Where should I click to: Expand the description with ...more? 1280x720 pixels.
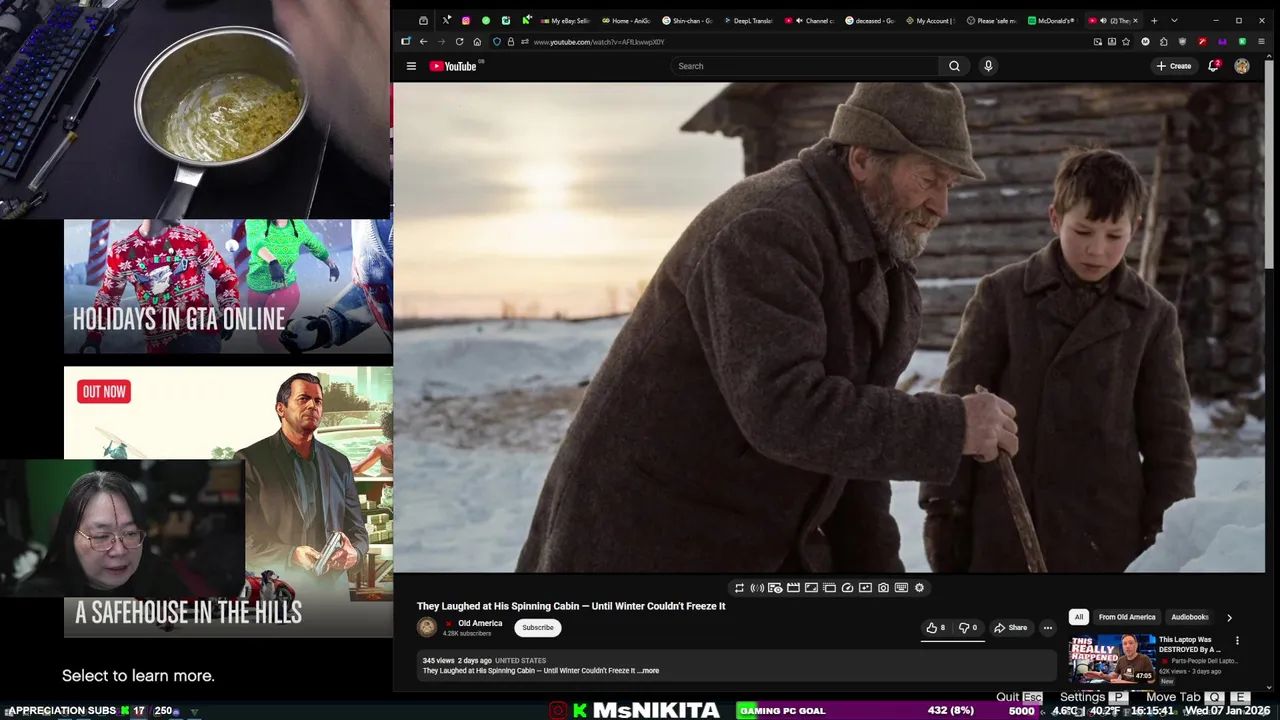[649, 671]
